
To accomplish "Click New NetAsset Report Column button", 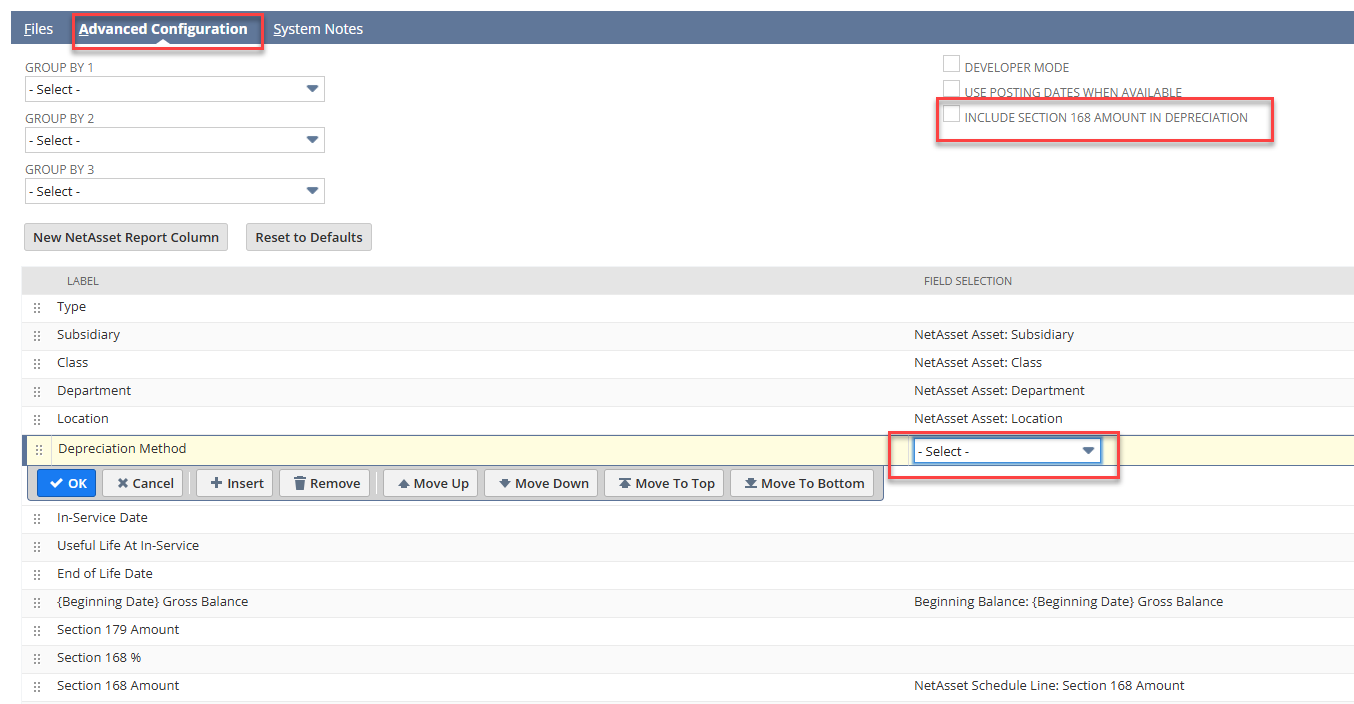I will pyautogui.click(x=126, y=237).
